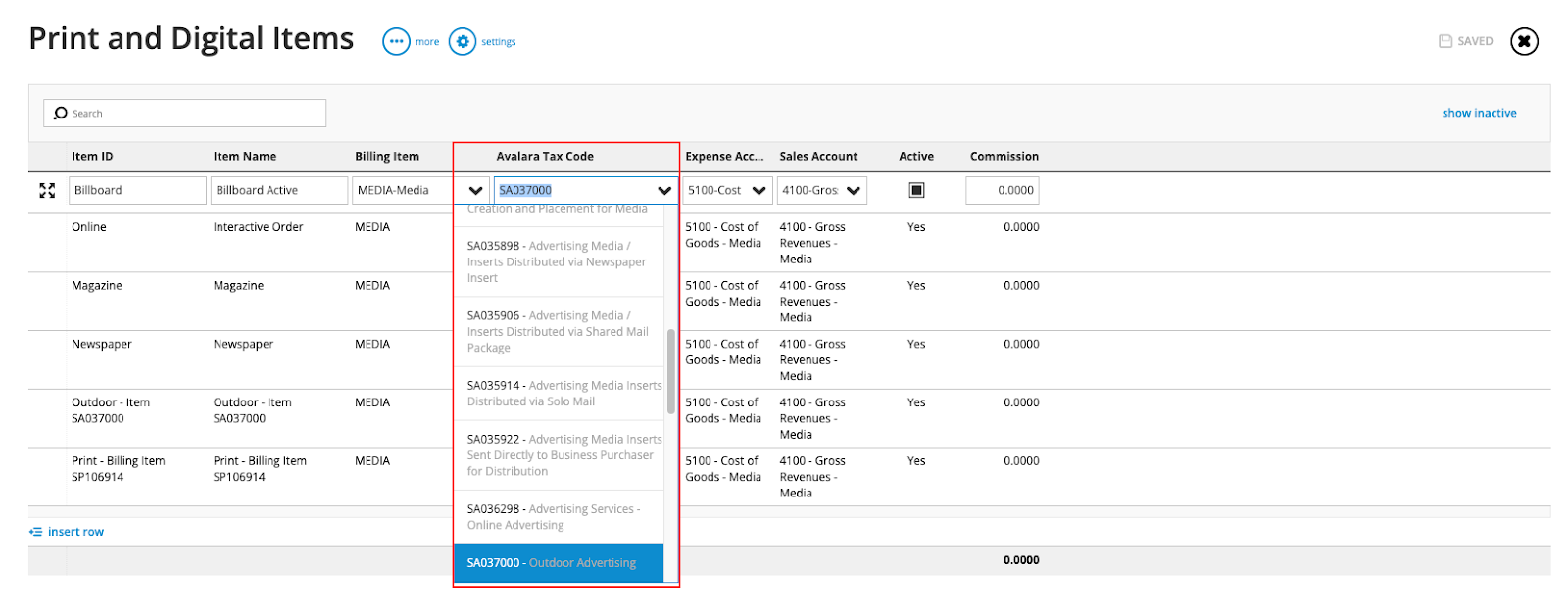Click the insert row icon
Screen dimensions: 1568x614
[x=36, y=532]
